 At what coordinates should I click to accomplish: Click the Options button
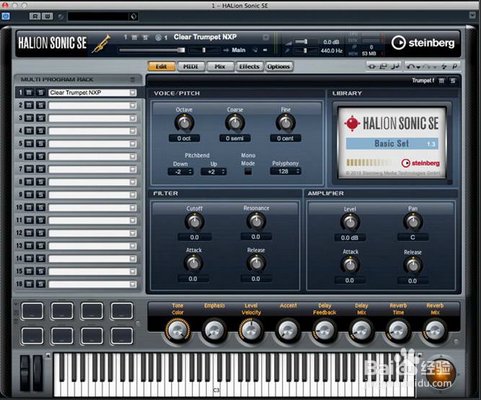click(x=278, y=66)
